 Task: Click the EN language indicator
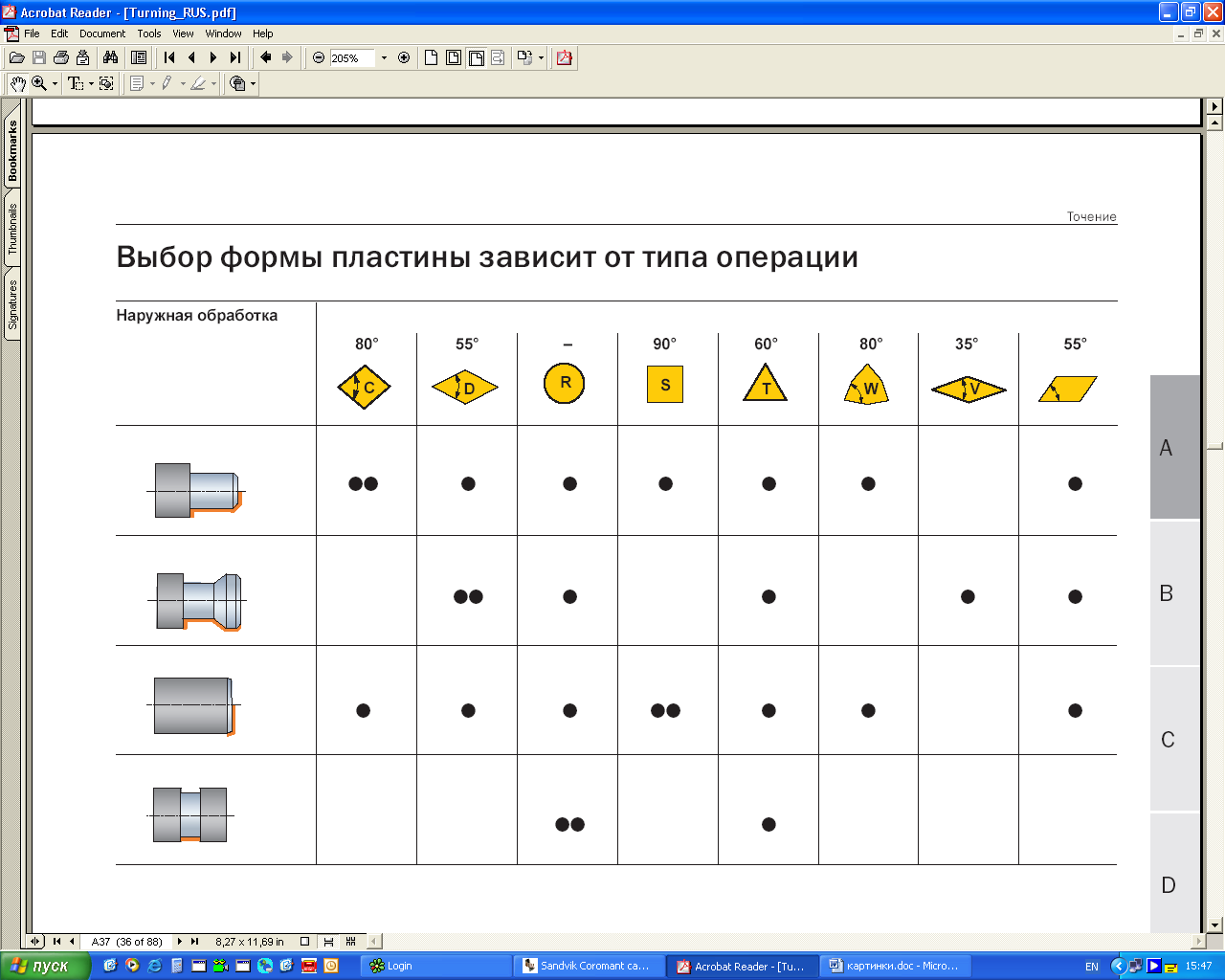(x=1092, y=967)
